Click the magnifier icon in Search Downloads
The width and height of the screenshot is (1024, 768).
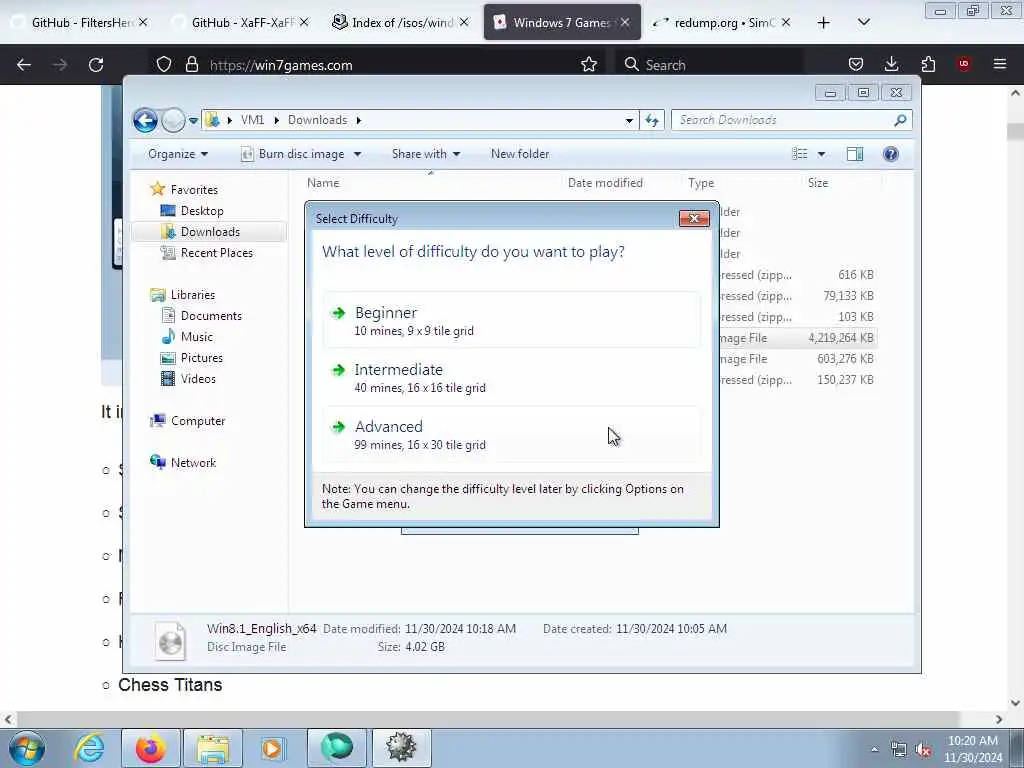(901, 120)
